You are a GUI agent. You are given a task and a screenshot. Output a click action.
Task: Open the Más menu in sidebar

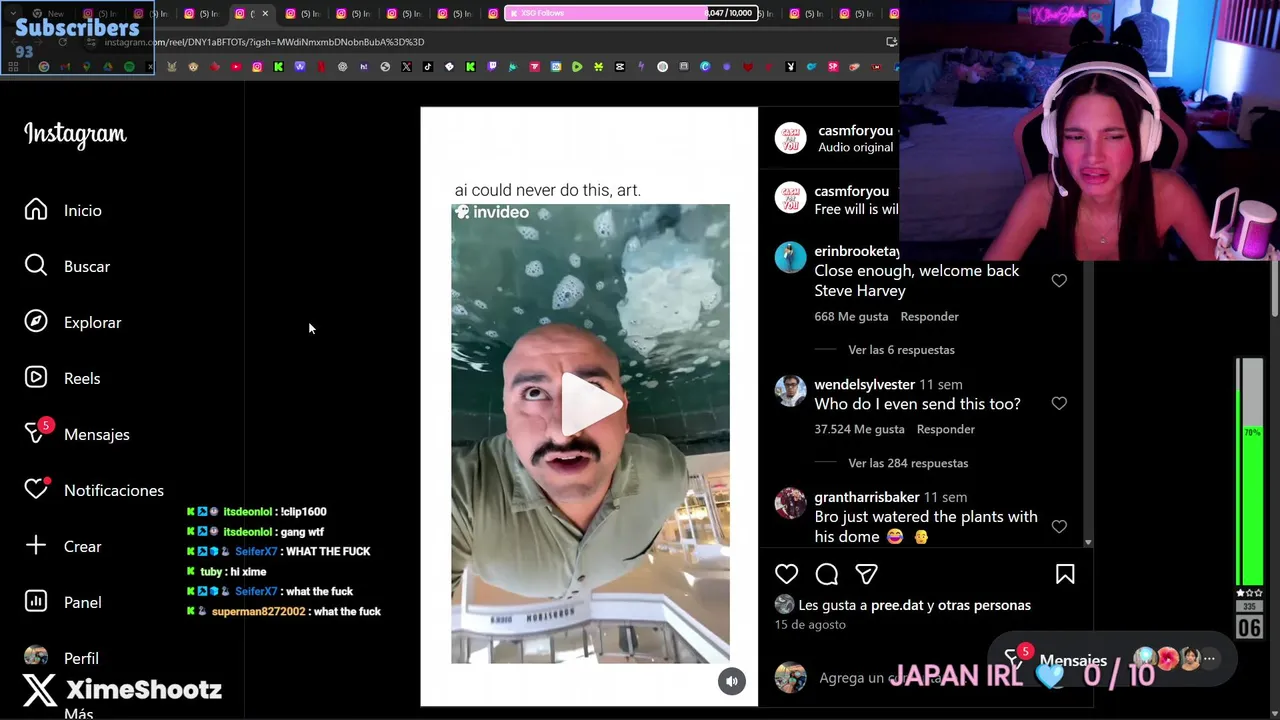(x=78, y=713)
